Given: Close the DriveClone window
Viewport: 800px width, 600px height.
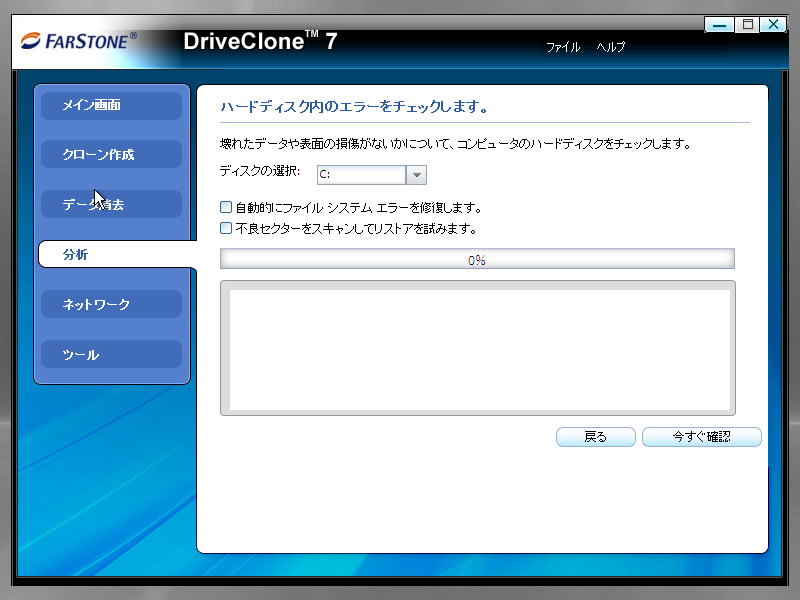Looking at the screenshot, I should point(773,24).
